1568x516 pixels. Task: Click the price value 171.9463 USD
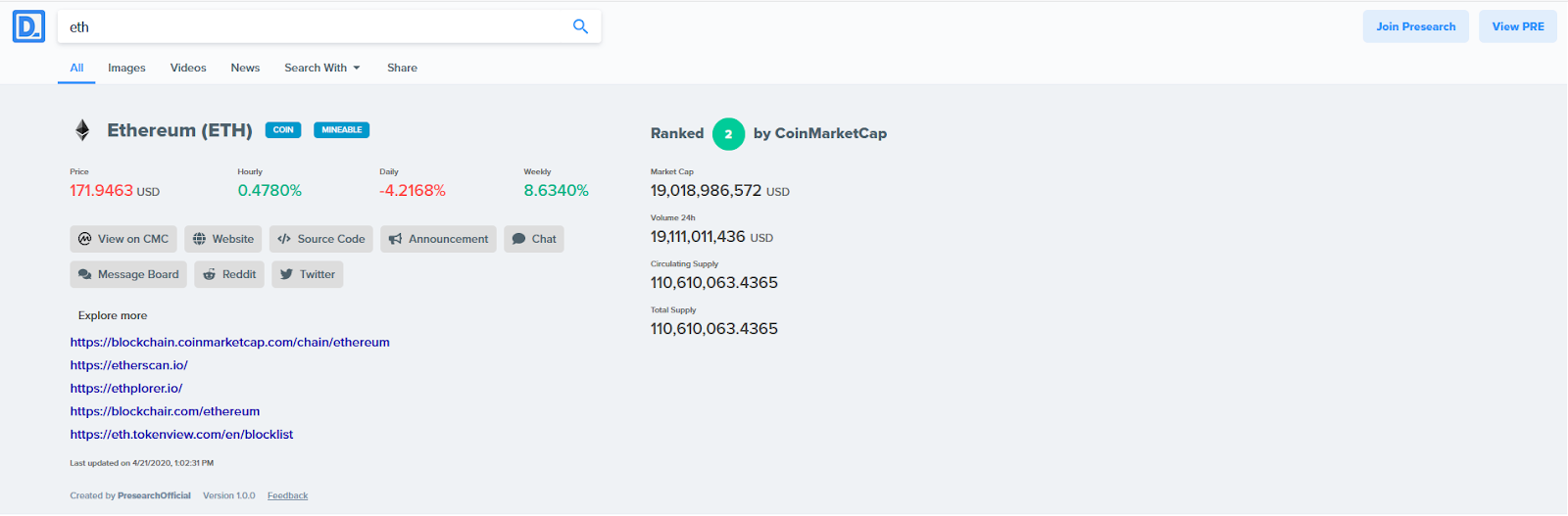tap(115, 191)
